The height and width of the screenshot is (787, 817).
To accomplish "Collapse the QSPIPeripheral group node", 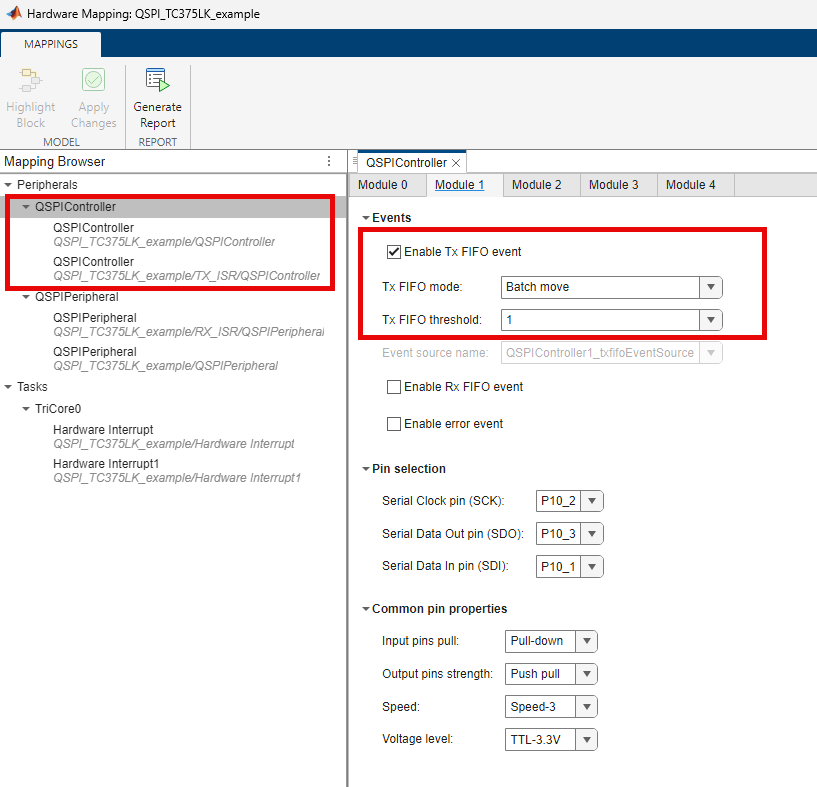I will coord(26,297).
